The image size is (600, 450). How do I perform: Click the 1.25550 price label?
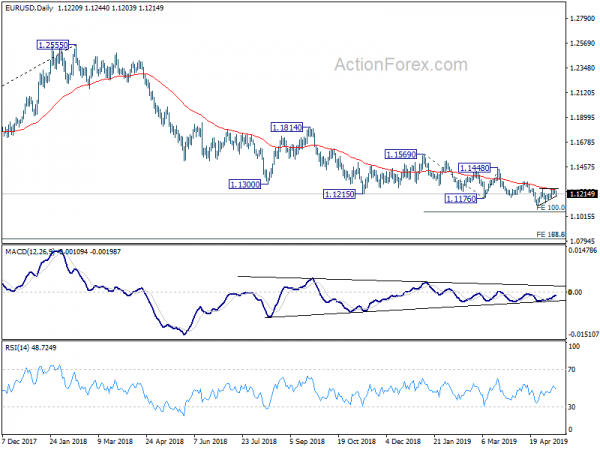click(x=53, y=45)
